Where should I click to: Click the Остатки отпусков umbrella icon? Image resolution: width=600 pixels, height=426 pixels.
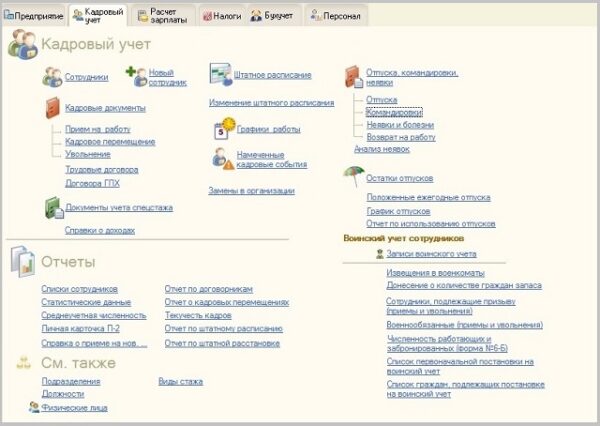(354, 176)
